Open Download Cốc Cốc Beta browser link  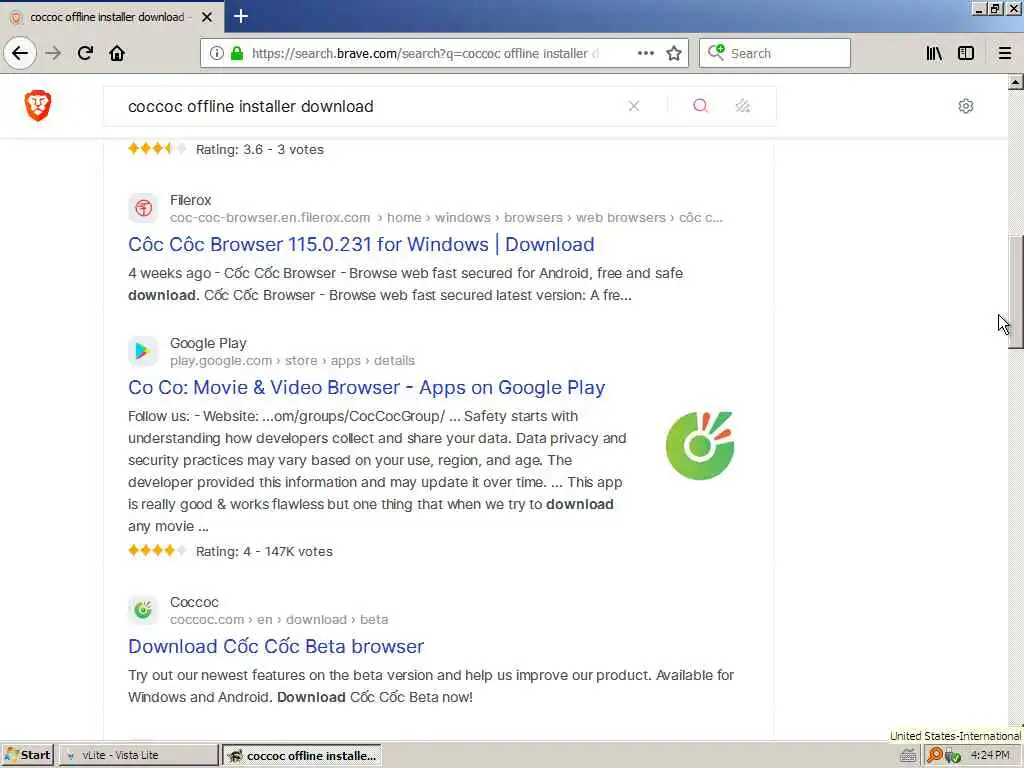276,646
